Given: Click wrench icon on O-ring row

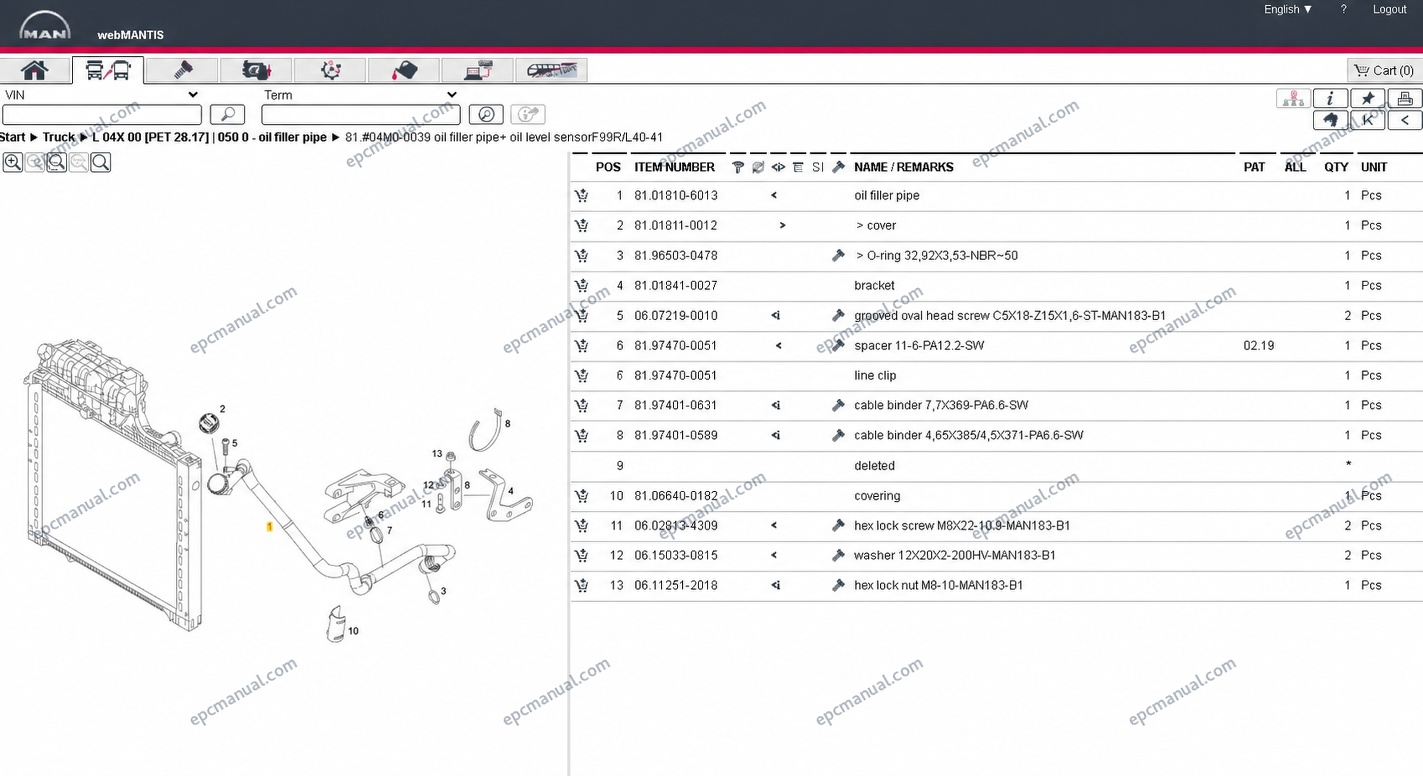Looking at the screenshot, I should (838, 256).
